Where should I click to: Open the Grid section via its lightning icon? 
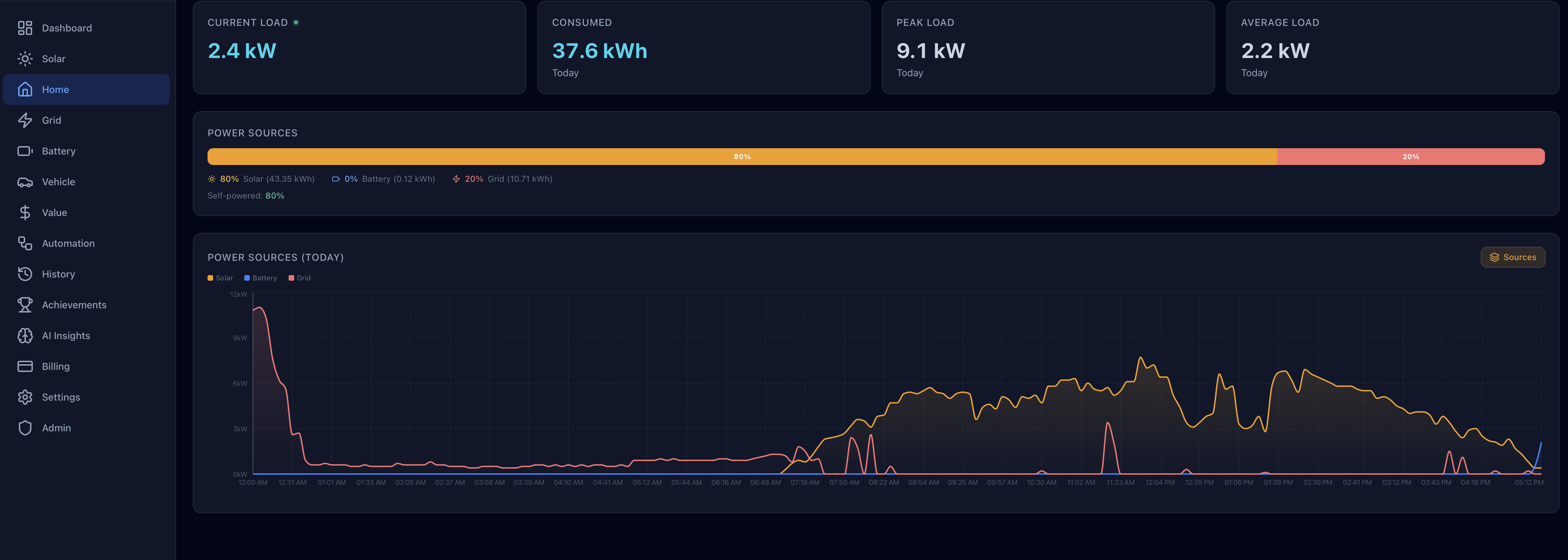pyautogui.click(x=25, y=120)
